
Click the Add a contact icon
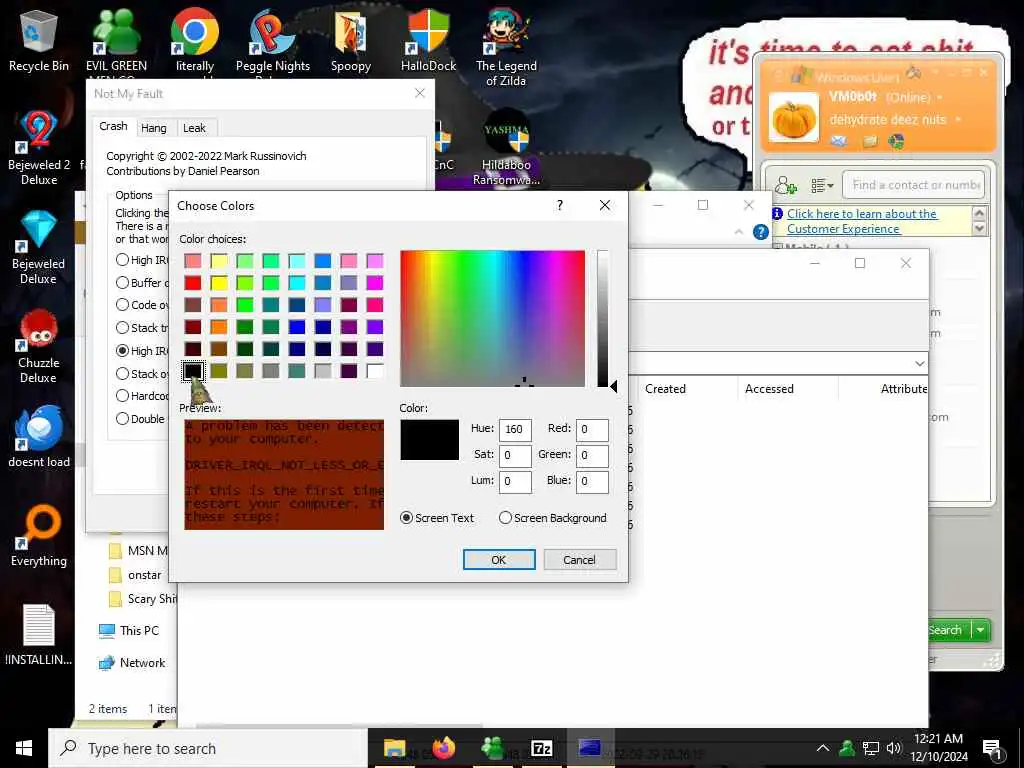[x=786, y=185]
